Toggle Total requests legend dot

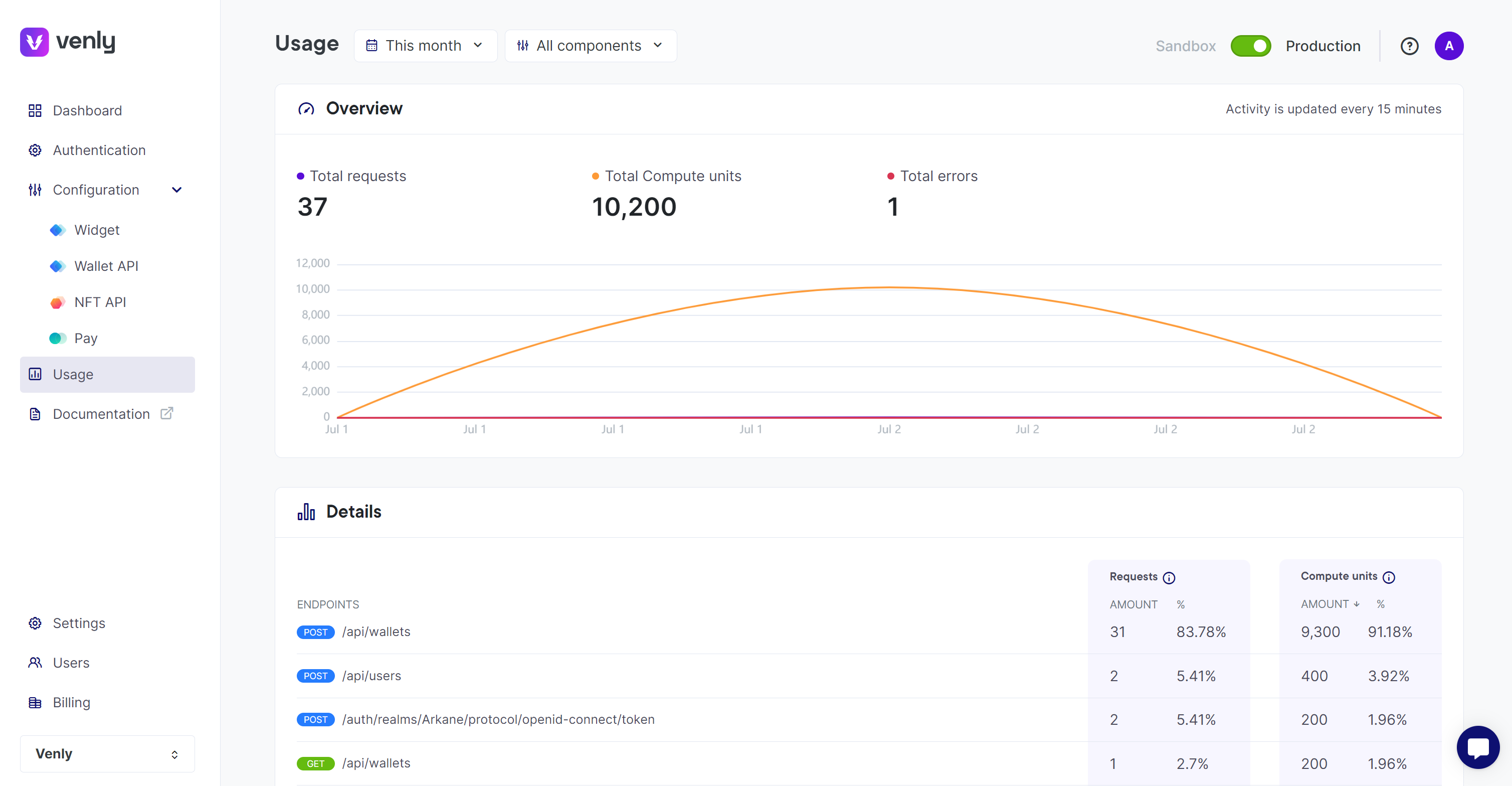[300, 176]
